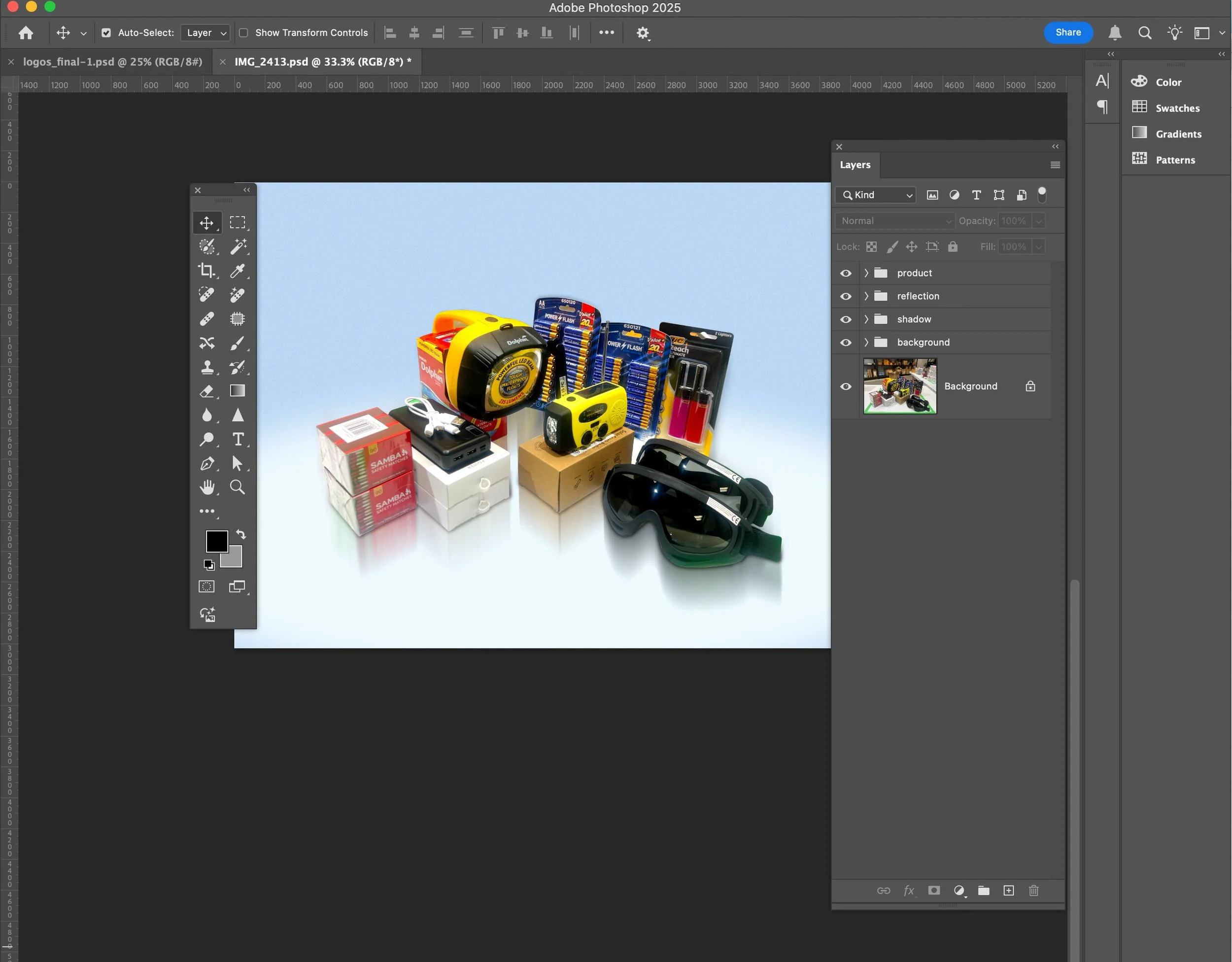Expand the reflection group
1232x962 pixels.
[866, 296]
